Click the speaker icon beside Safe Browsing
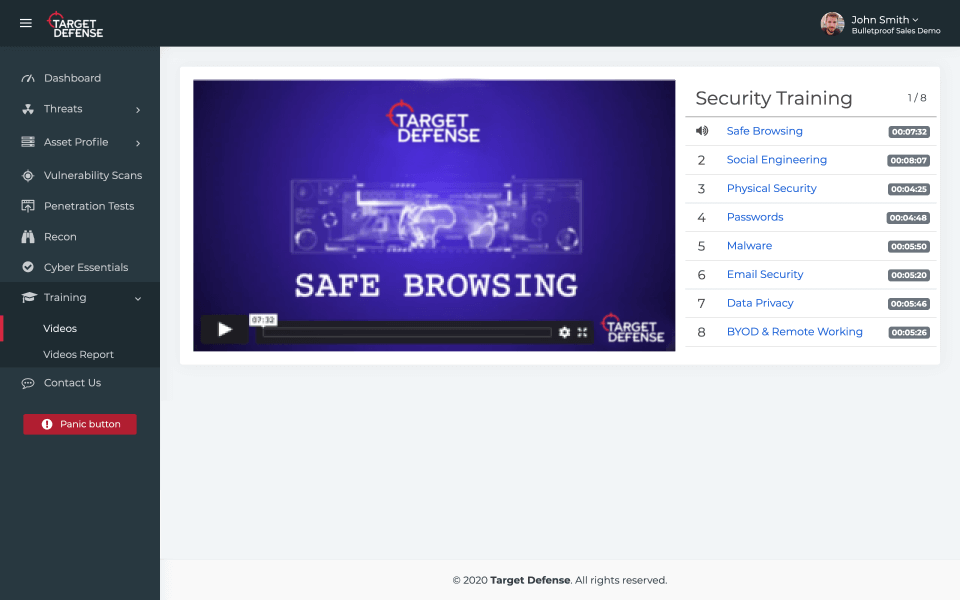960x601 pixels. [702, 131]
